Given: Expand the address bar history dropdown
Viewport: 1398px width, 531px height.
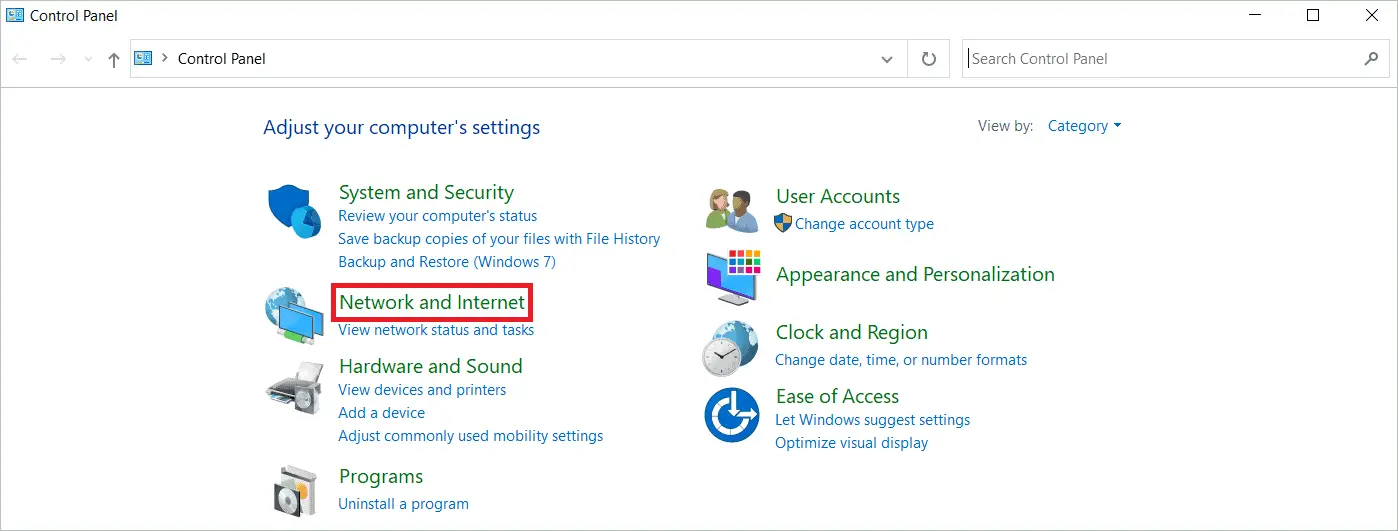Looking at the screenshot, I should 887,60.
